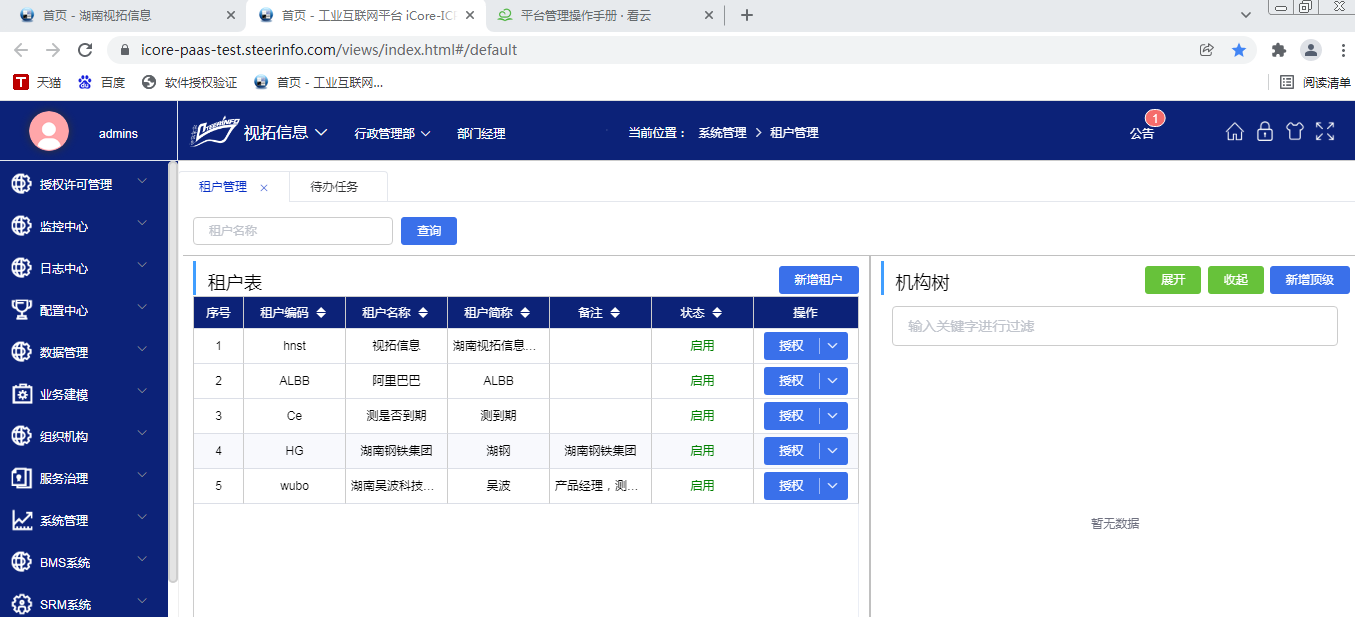Click the 租户名称 search input field

click(x=293, y=231)
